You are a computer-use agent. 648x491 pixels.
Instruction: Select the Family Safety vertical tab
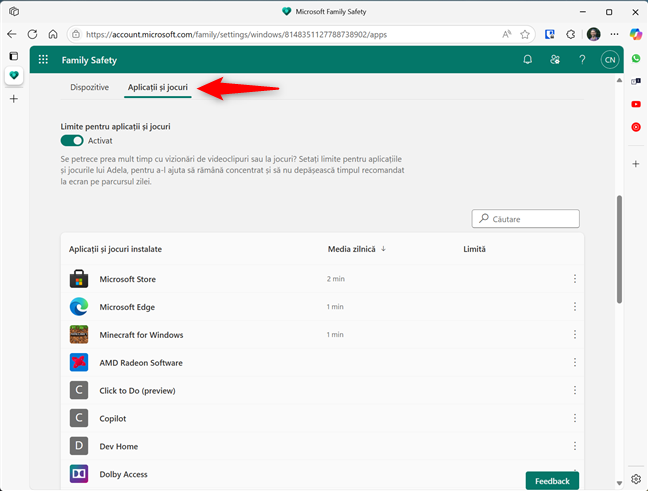pyautogui.click(x=14, y=76)
